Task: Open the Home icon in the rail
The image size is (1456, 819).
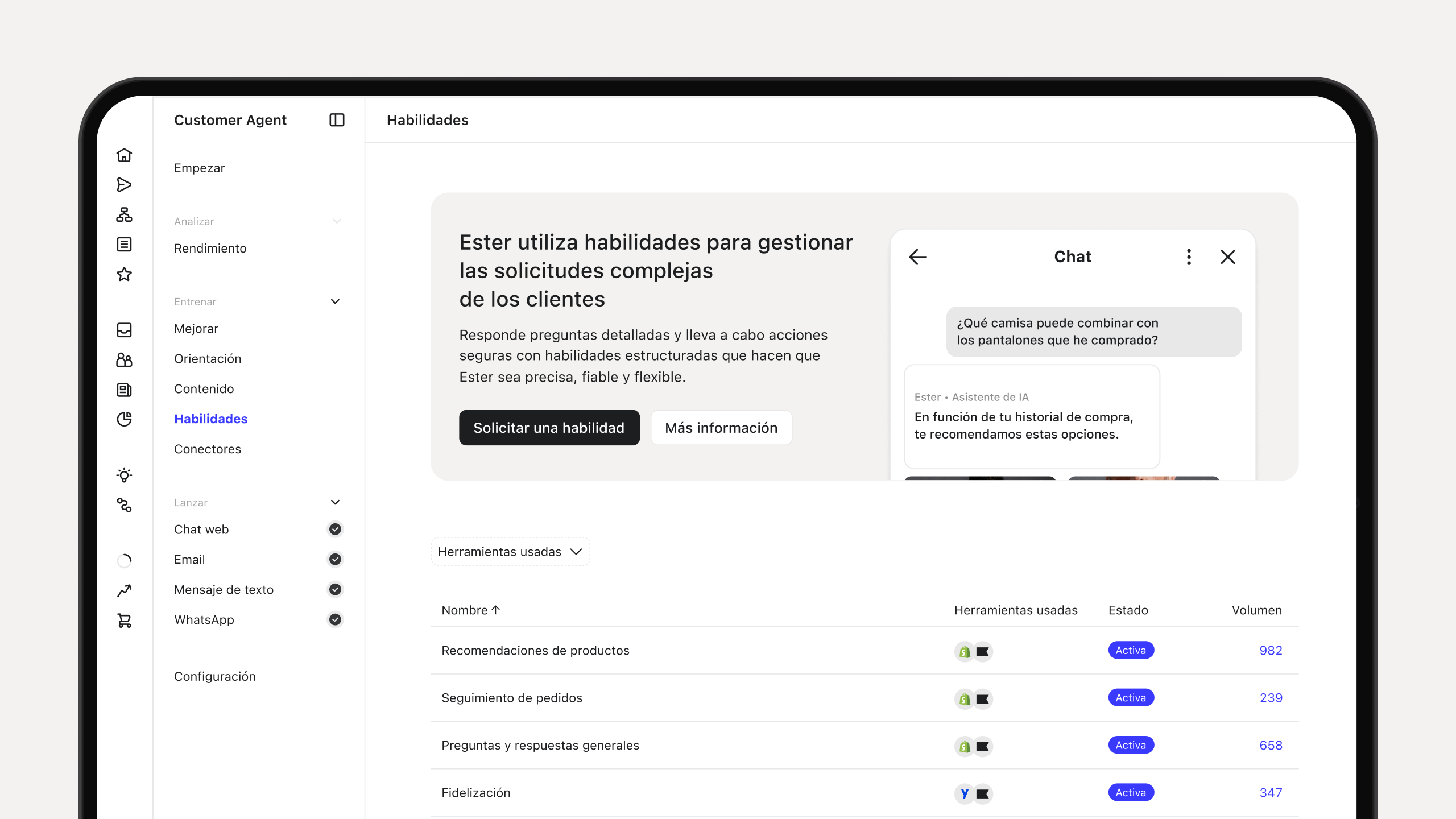Action: pos(124,155)
